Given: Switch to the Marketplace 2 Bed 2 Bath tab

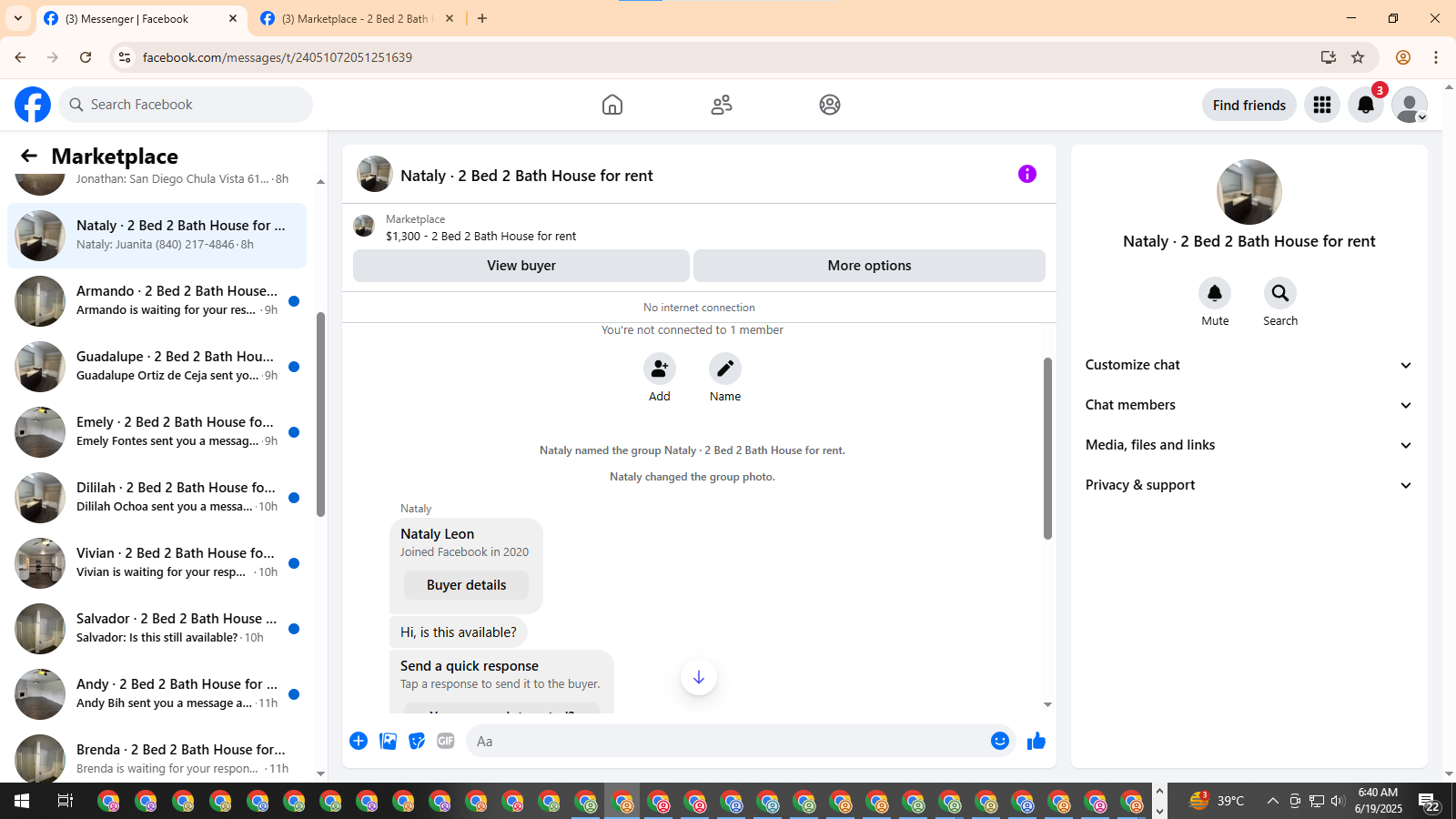Looking at the screenshot, I should click(357, 19).
